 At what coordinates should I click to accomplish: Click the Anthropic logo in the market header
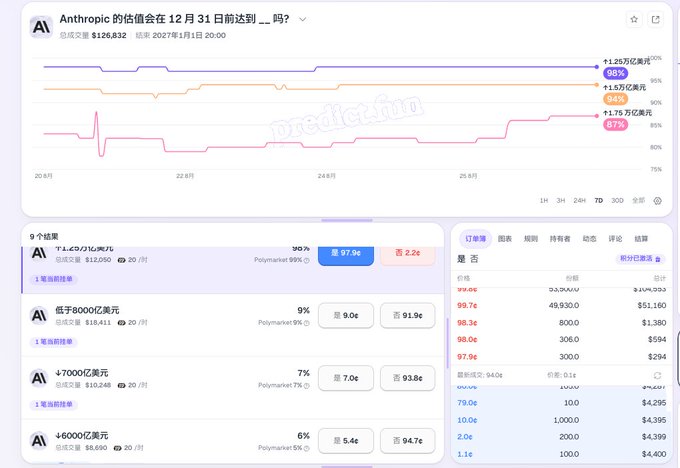pos(41,26)
